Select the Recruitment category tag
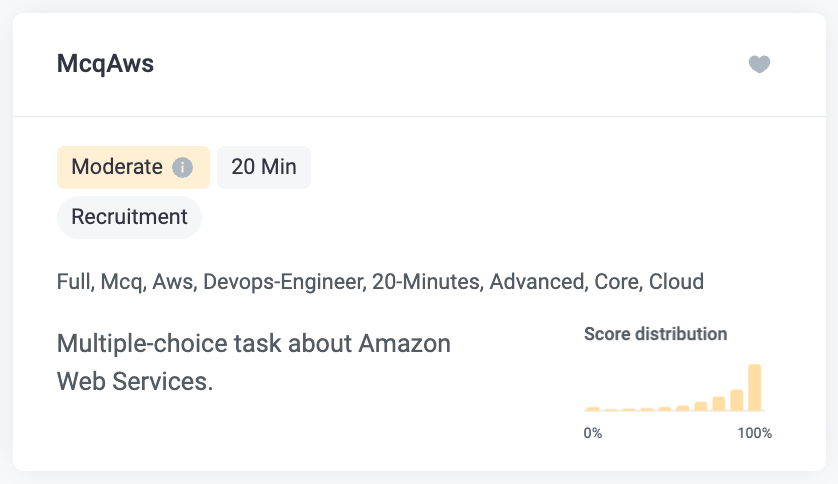Image resolution: width=838 pixels, height=484 pixels. tap(129, 217)
